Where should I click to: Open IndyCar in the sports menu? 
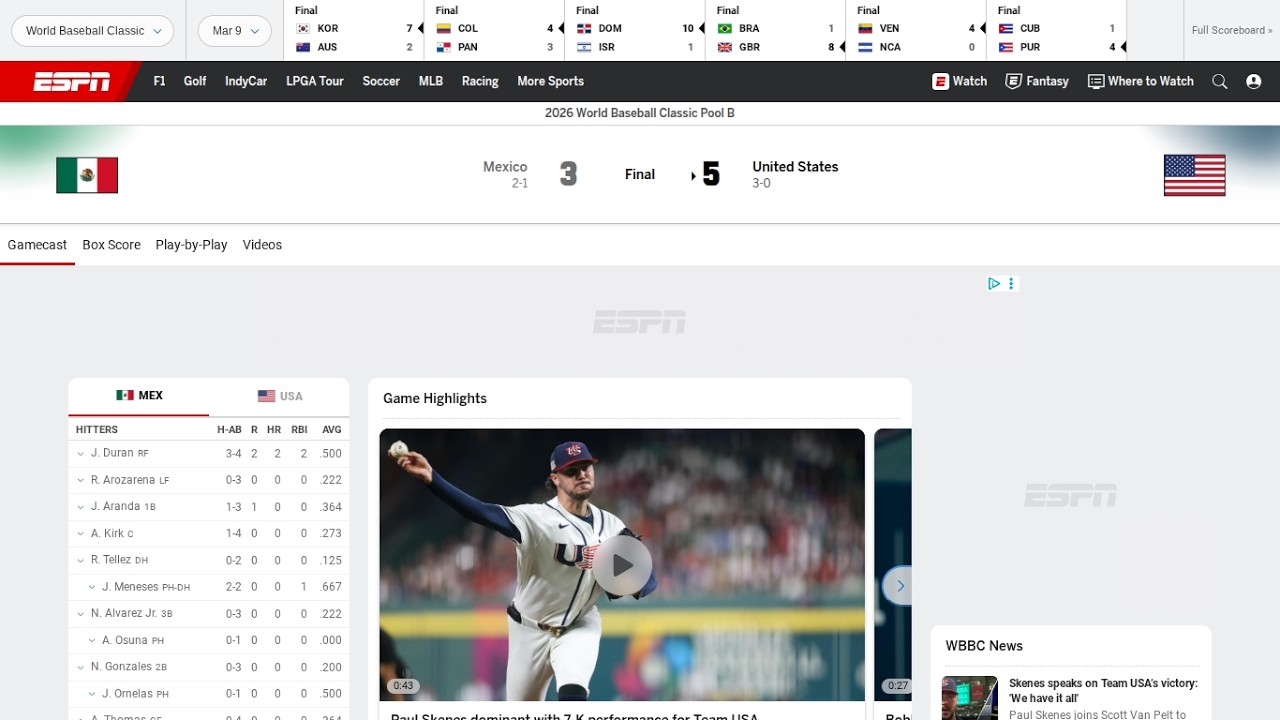click(246, 82)
